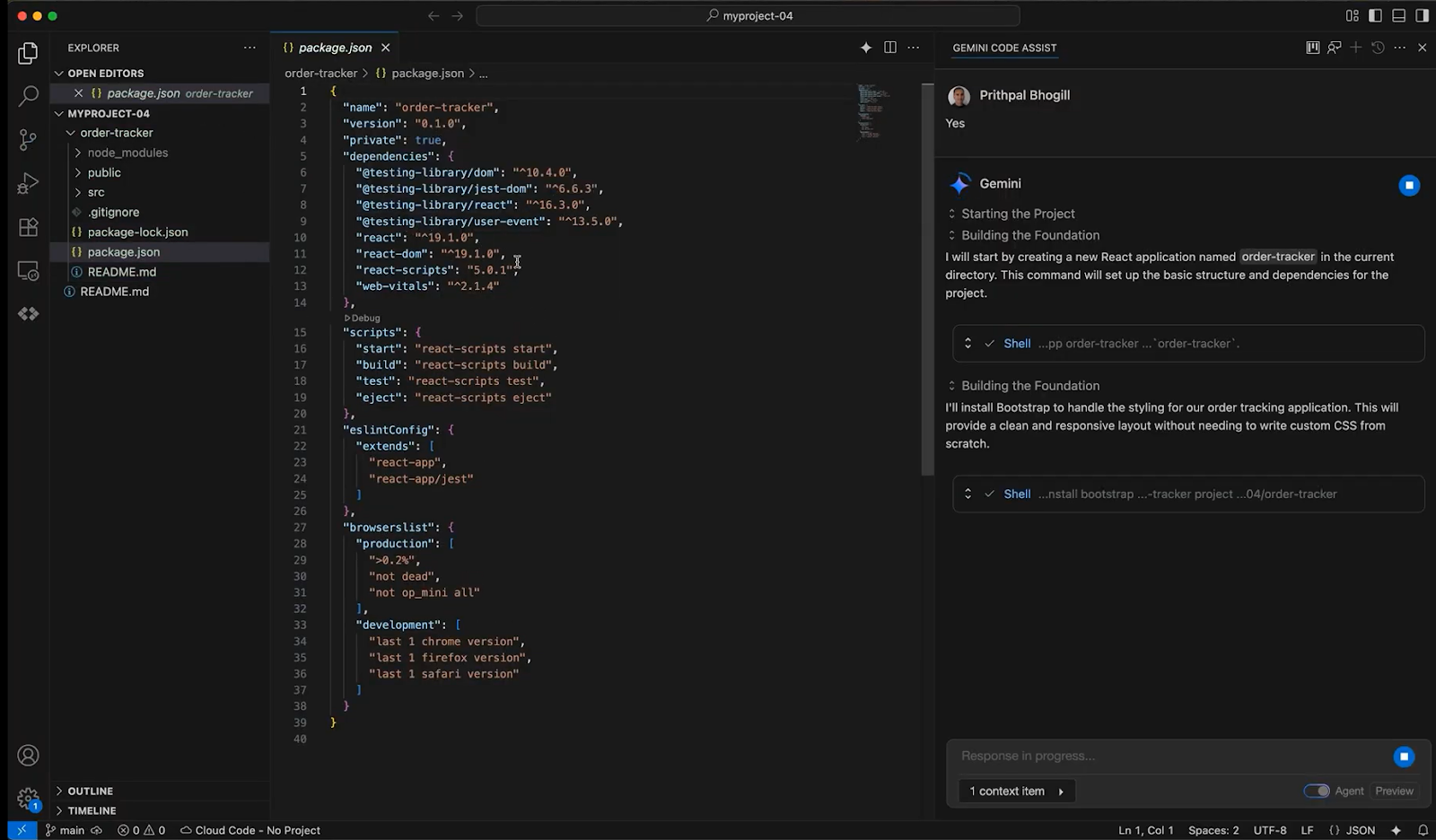Toggle the primary side bar layout button
Viewport: 1436px width, 840px height.
click(x=1375, y=15)
